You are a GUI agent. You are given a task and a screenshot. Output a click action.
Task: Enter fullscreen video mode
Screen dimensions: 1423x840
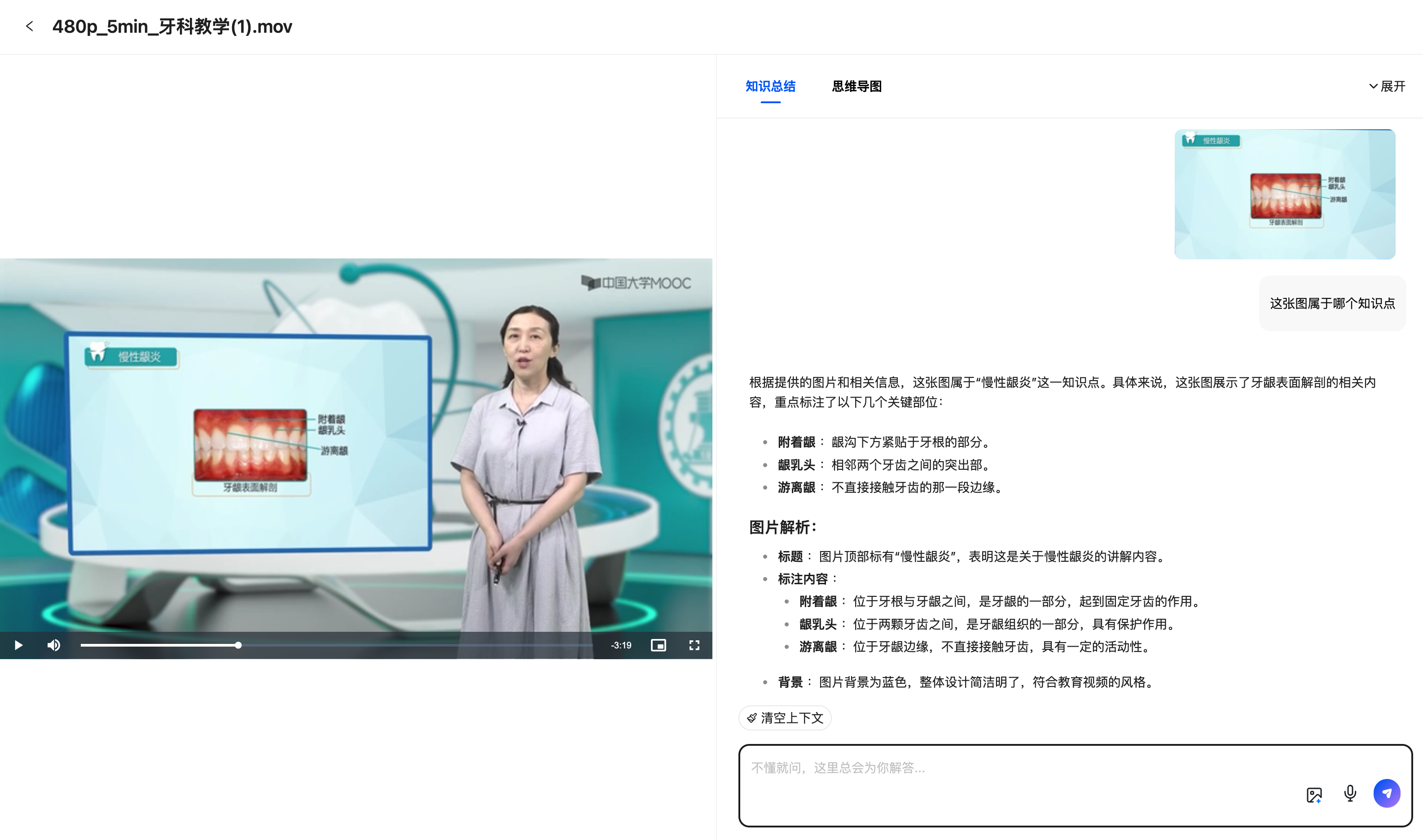[694, 645]
